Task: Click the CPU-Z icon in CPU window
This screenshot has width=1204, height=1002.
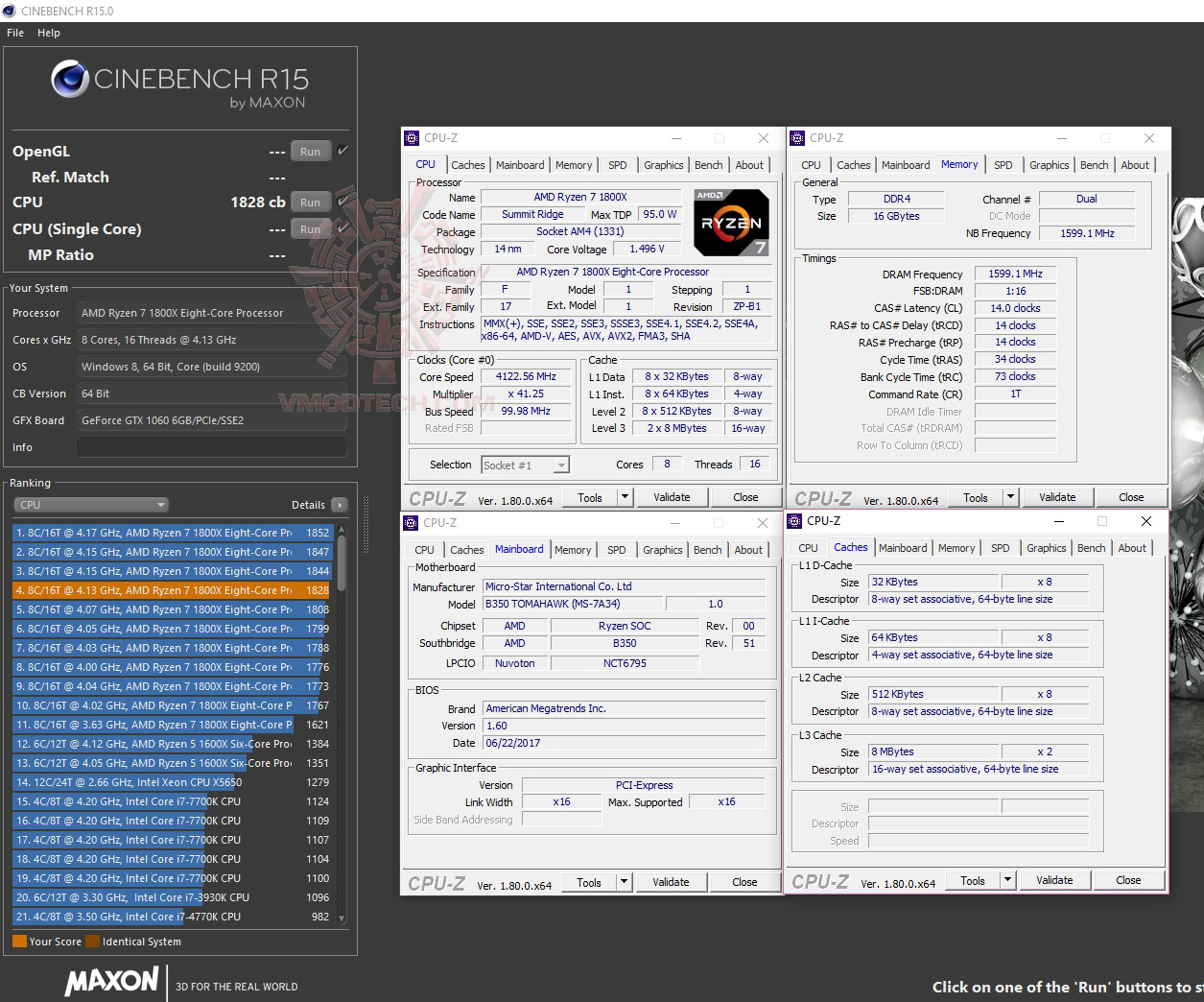Action: click(x=412, y=138)
